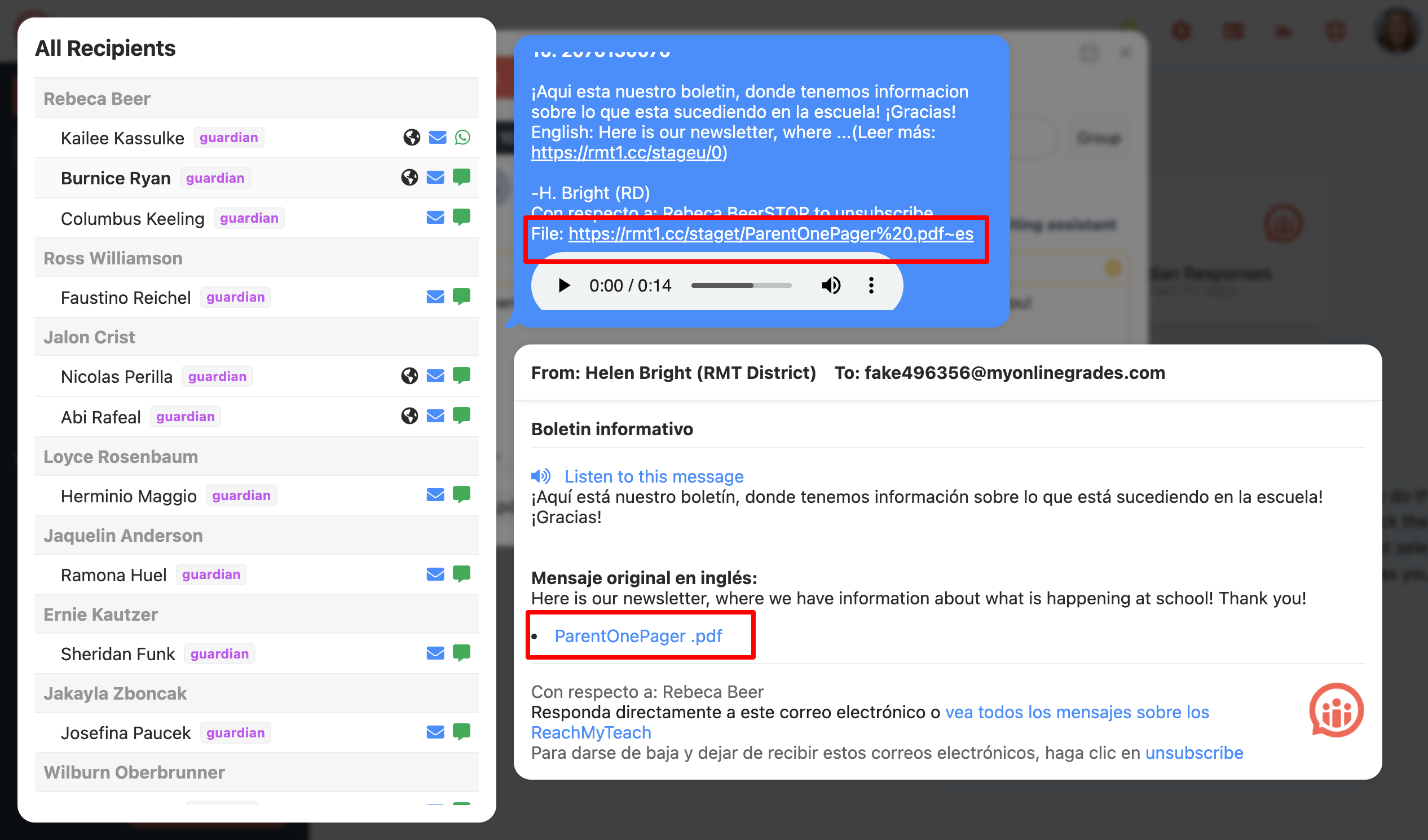The width and height of the screenshot is (1428, 840).
Task: Click Faustino Reichel's SMS chat icon
Action: tap(461, 297)
